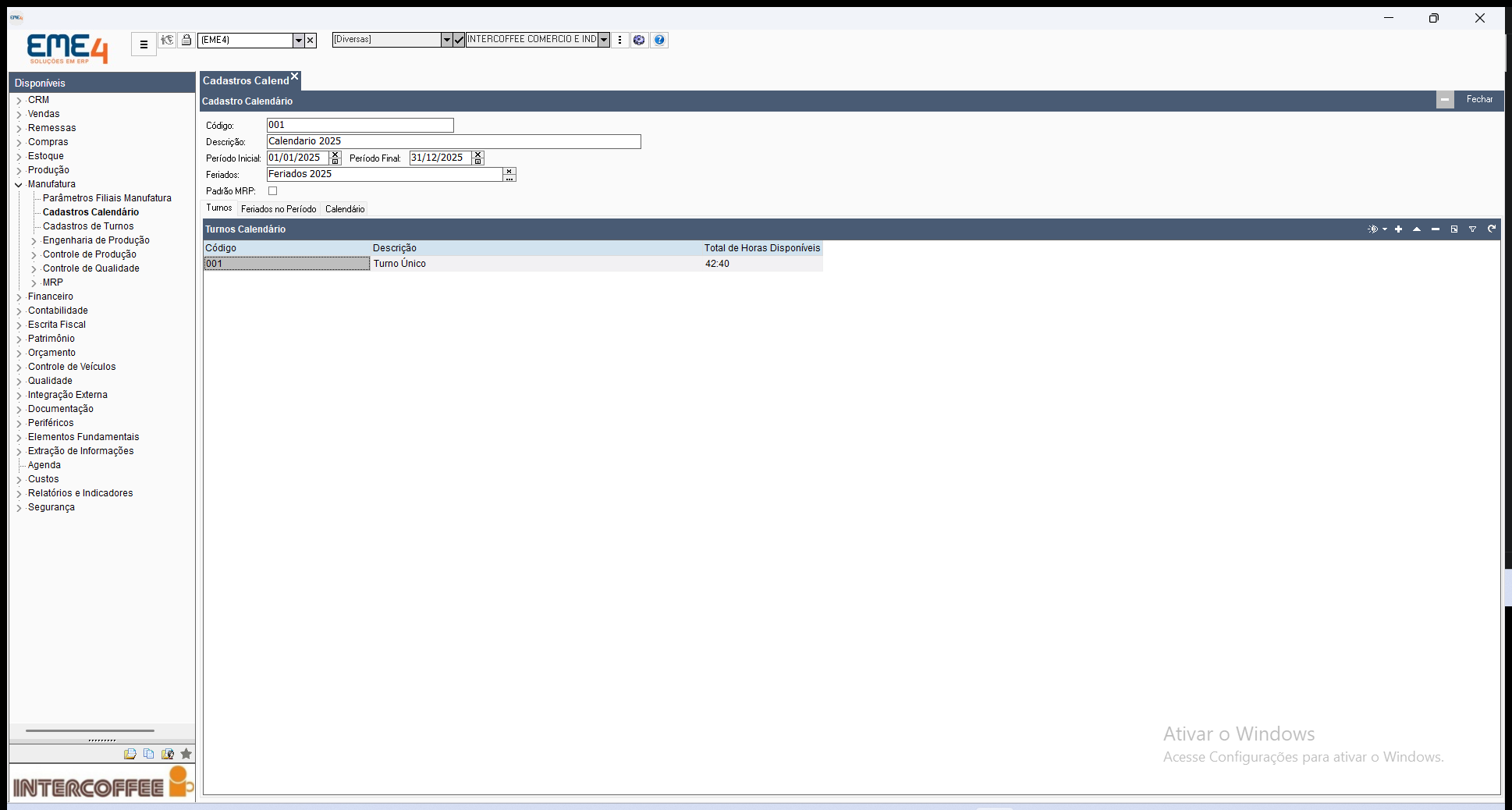Viewport: 1512px width, 810px height.
Task: Select the Turno Único row cell
Action: [537, 264]
